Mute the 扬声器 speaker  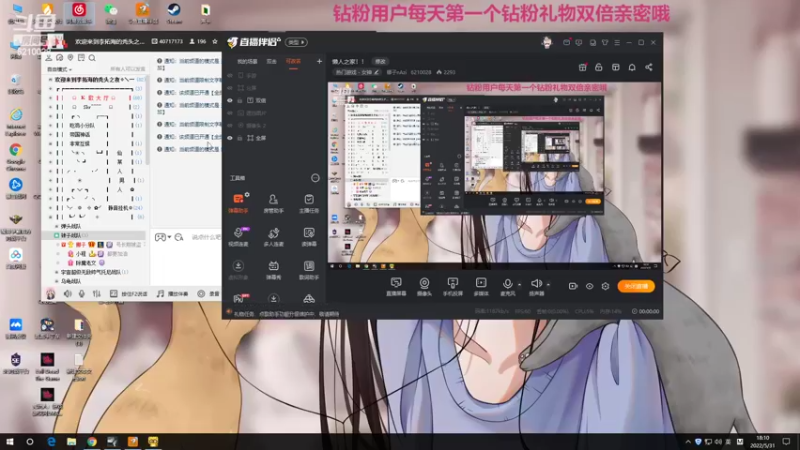tap(536, 287)
